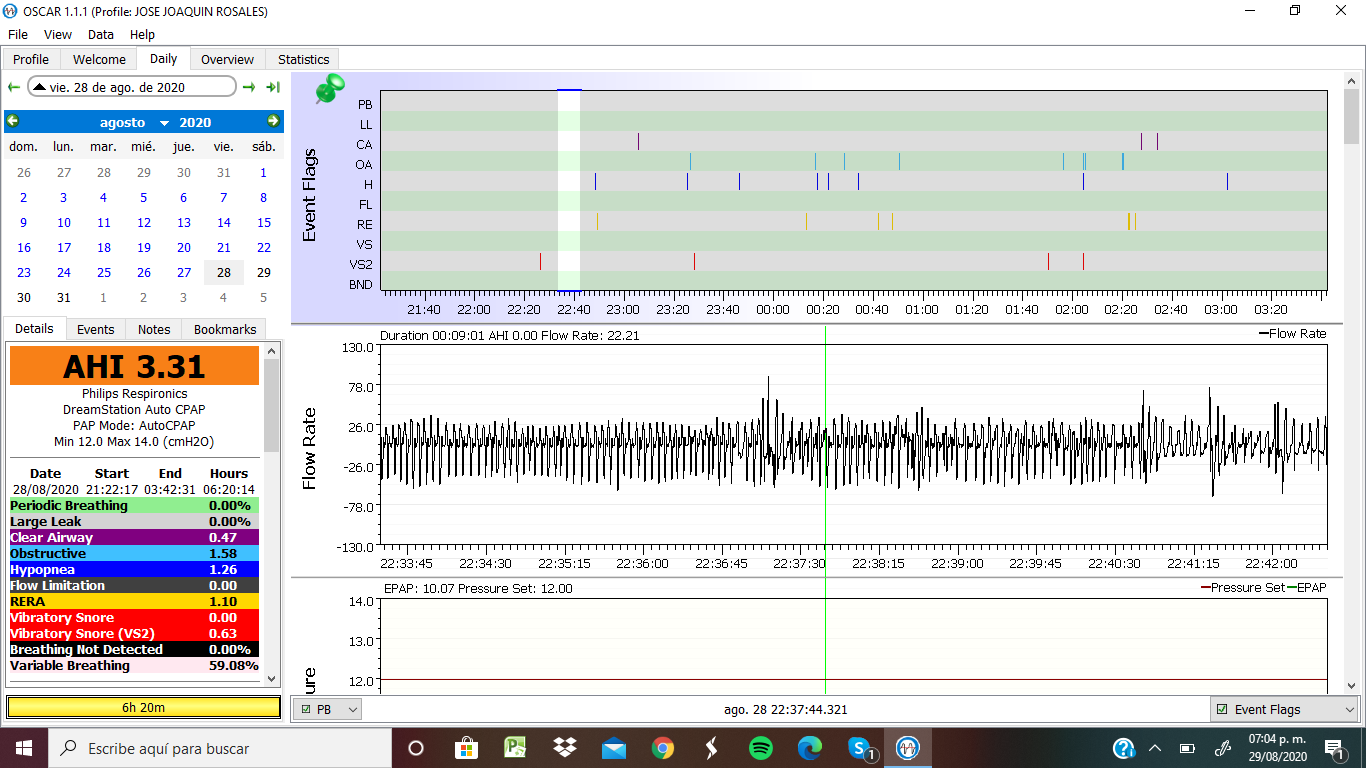Show hidden system tray icons

(1155, 748)
